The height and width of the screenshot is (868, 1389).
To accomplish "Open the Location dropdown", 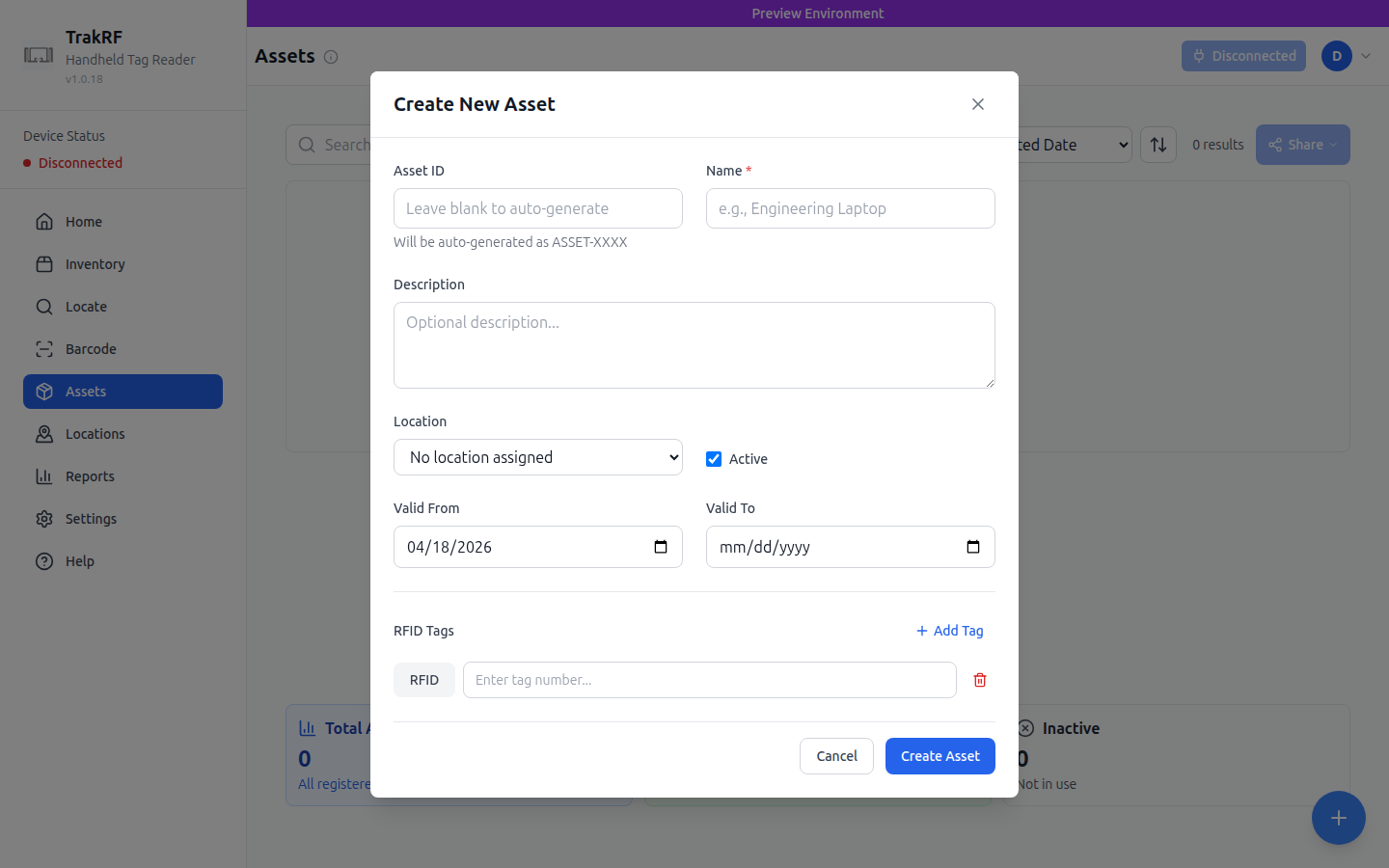I will click(x=537, y=457).
